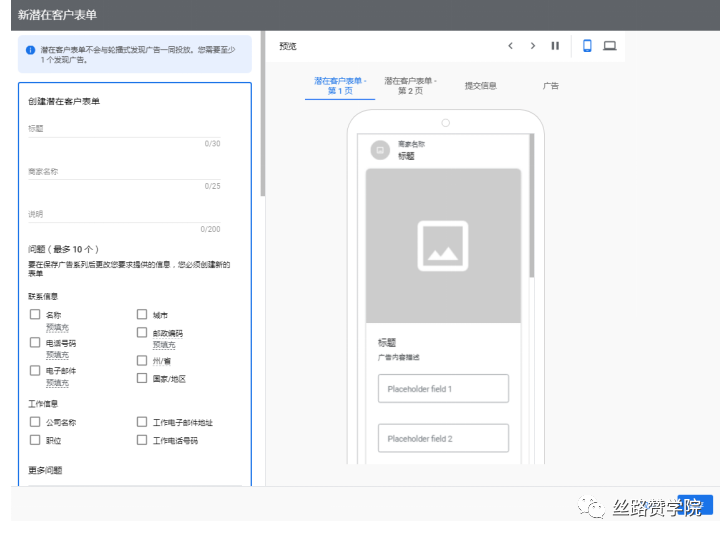This screenshot has width=725, height=540.
Task: Click the blue info icon in notice
Action: coord(31,50)
